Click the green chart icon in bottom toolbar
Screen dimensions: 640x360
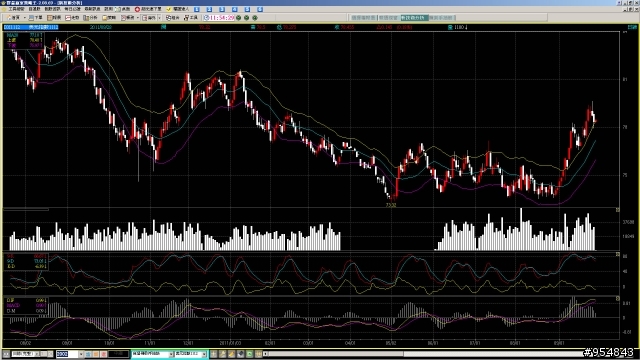click(249, 354)
